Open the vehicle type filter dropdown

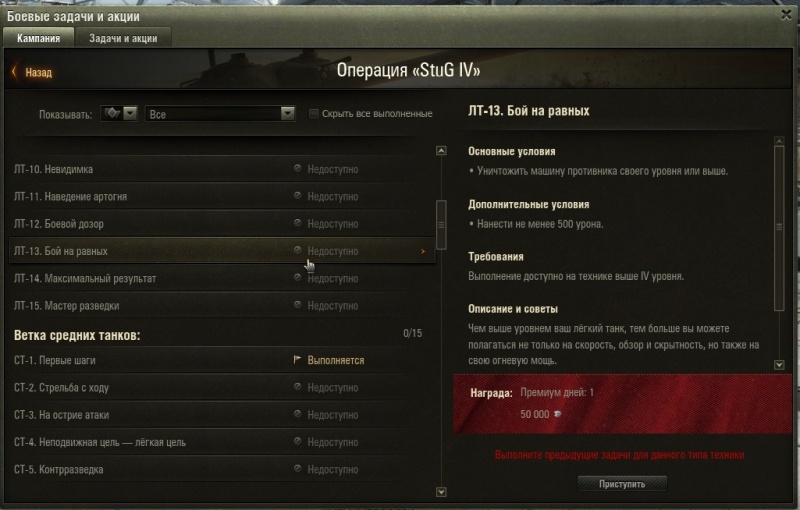click(119, 113)
